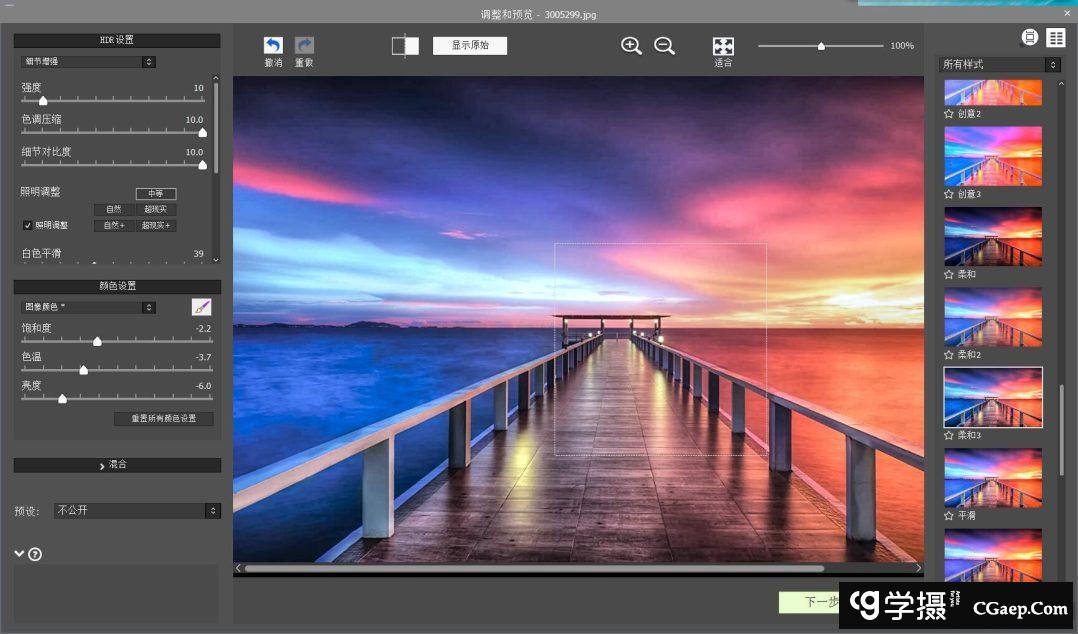Switch presets to single-column view icon
The width and height of the screenshot is (1078, 634).
(x=1030, y=38)
